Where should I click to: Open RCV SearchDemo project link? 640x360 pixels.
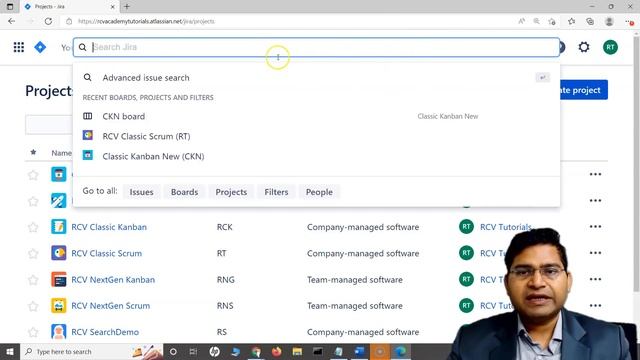point(105,332)
